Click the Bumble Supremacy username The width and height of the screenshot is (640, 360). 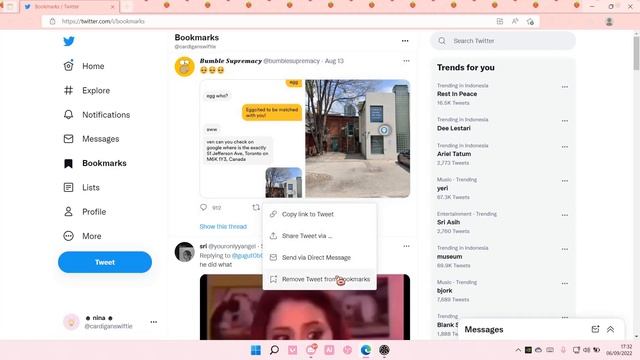click(231, 61)
